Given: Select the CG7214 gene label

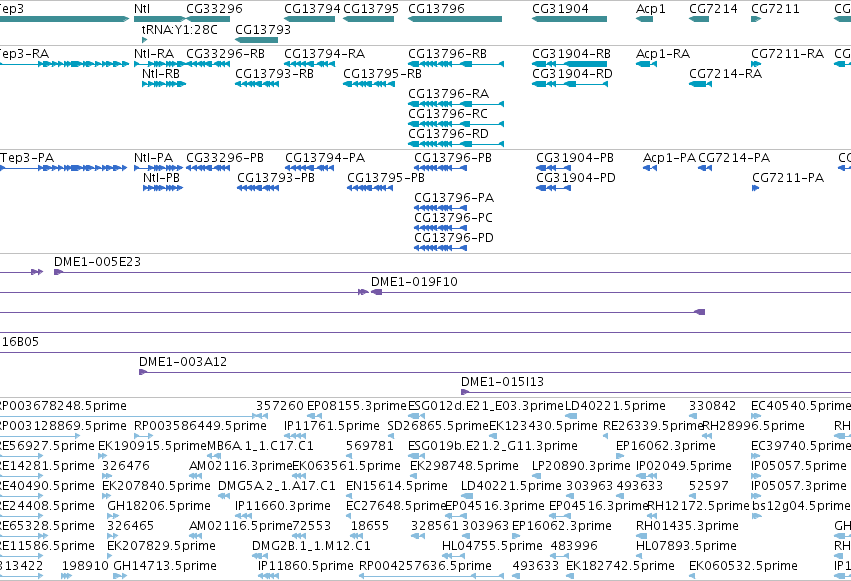Looking at the screenshot, I should [x=713, y=9].
